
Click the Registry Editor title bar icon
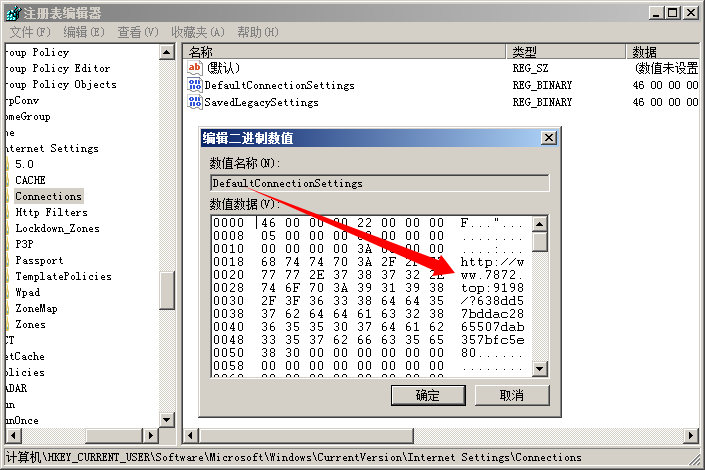point(10,12)
